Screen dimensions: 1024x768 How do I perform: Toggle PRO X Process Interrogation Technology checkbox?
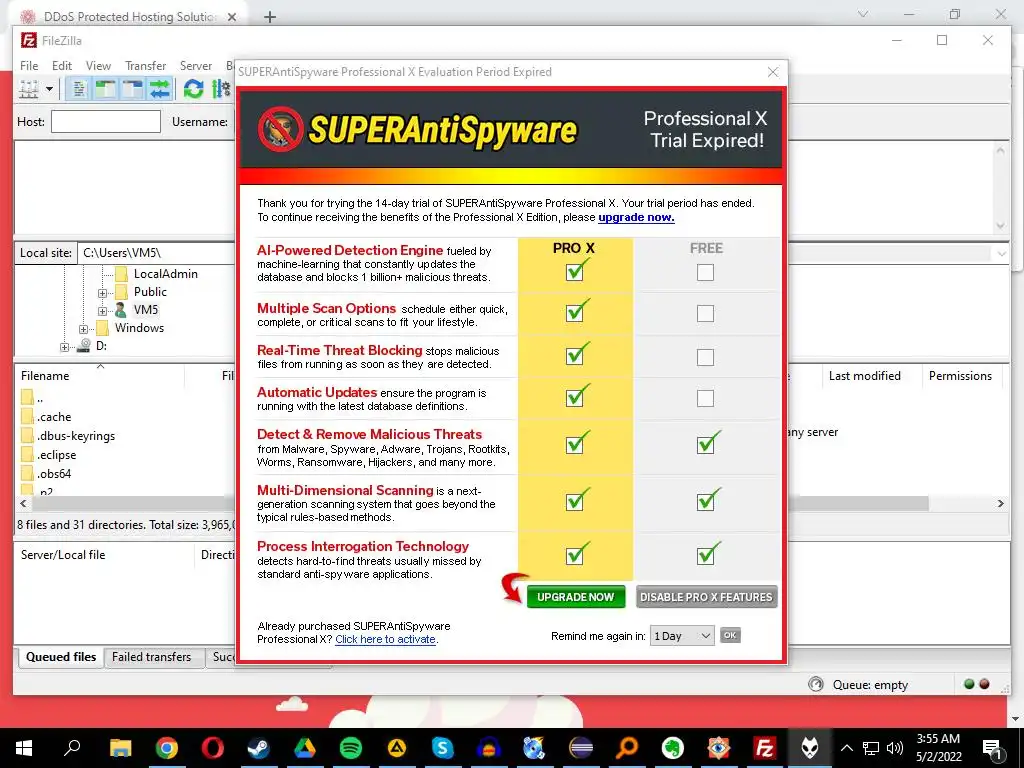coord(575,556)
